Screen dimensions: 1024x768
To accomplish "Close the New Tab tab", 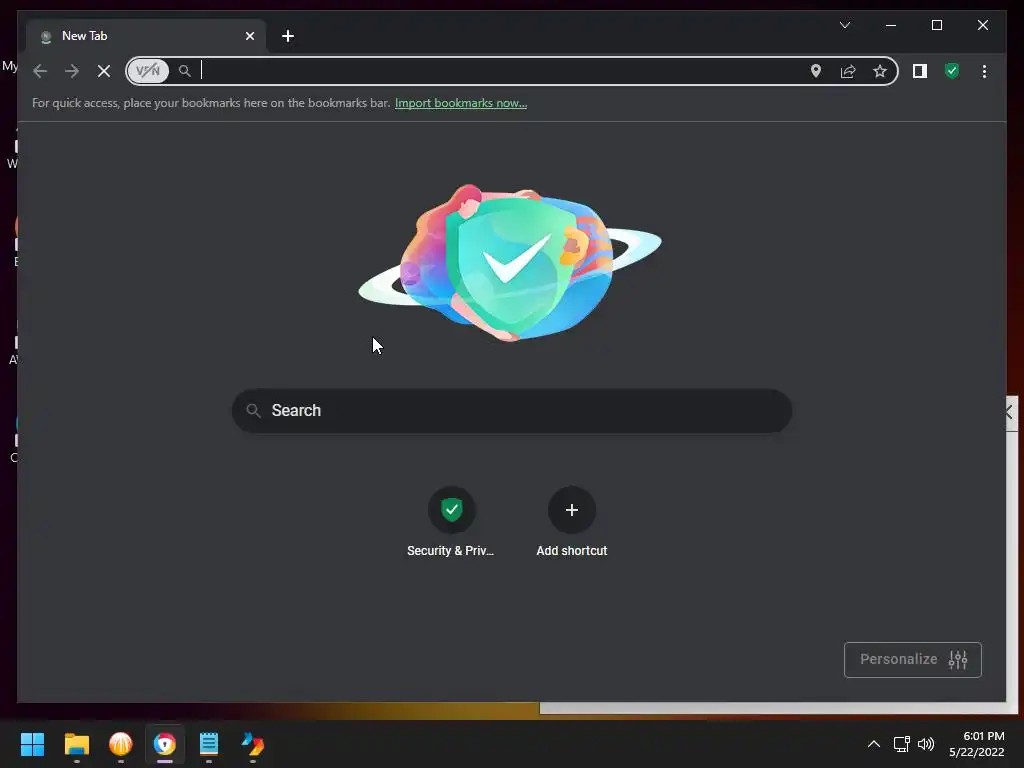I will click(249, 36).
